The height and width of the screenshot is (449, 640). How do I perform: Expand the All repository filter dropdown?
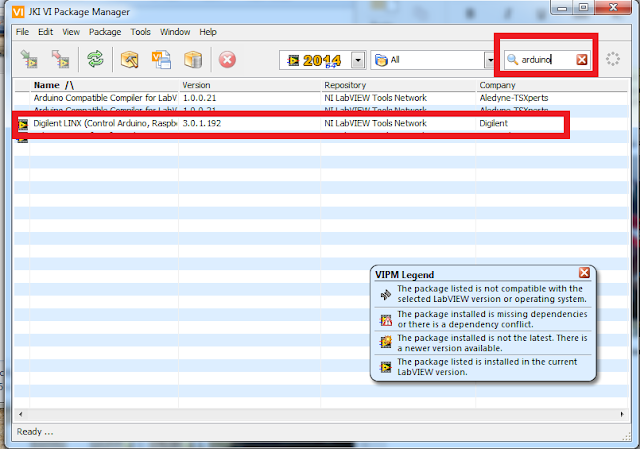click(489, 60)
